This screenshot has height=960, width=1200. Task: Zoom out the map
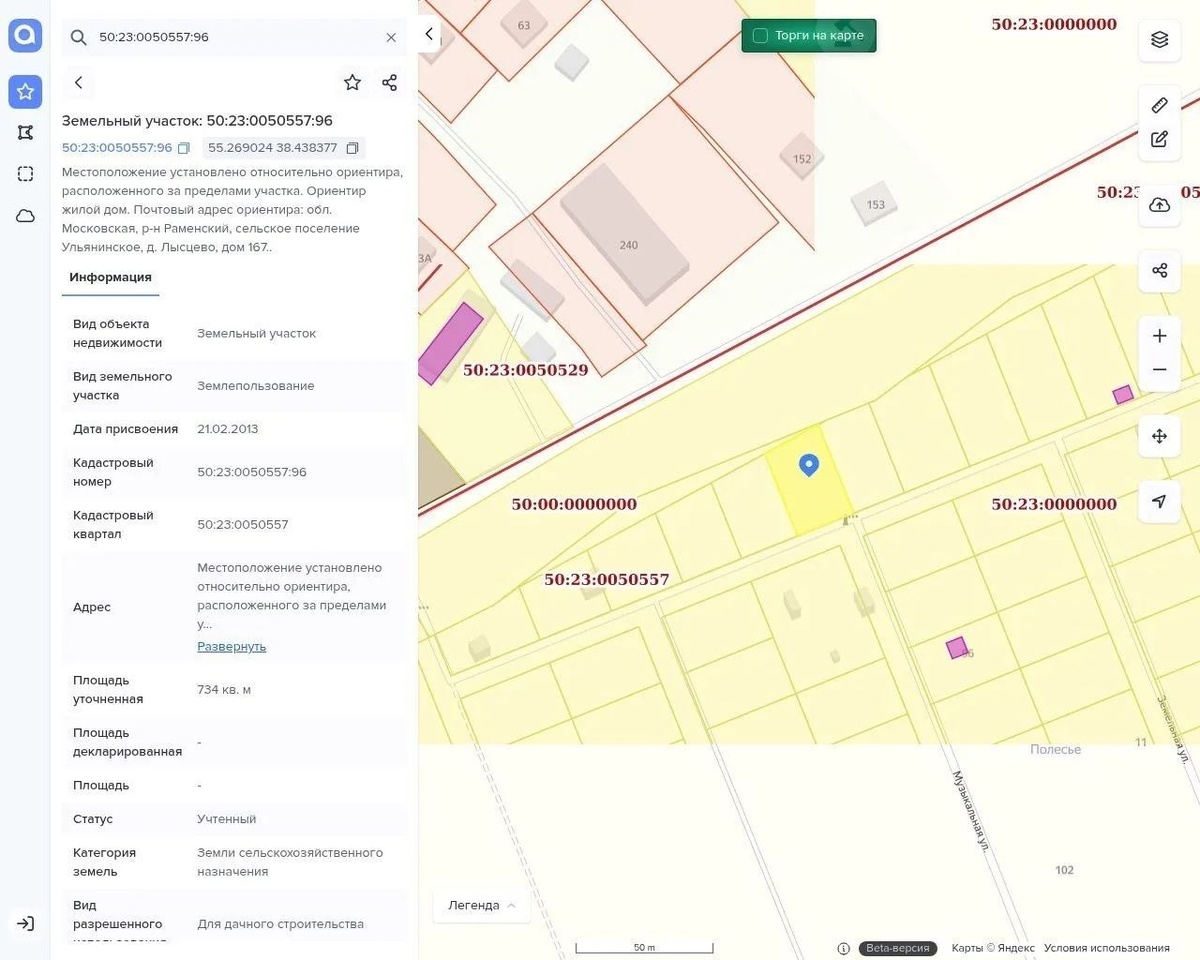[1159, 370]
